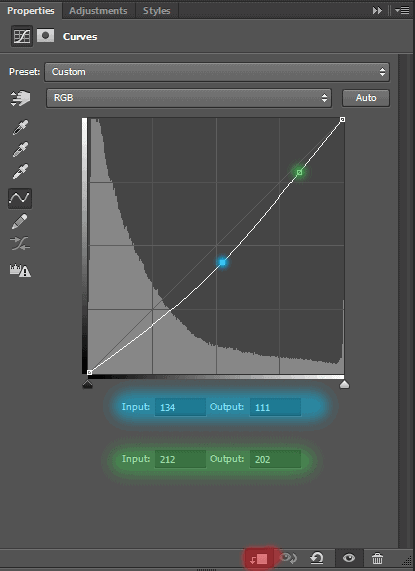Select the pencil draw curve tool

click(x=20, y=221)
